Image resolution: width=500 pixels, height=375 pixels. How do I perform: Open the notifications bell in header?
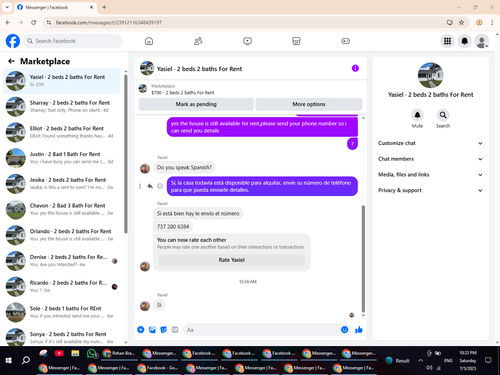point(464,41)
